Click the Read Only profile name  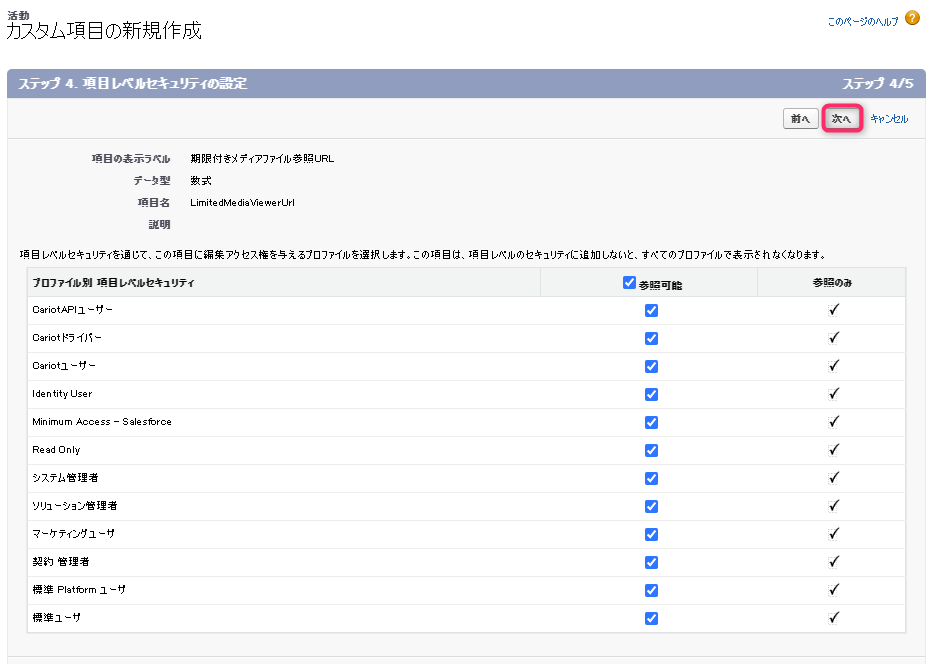pos(56,450)
